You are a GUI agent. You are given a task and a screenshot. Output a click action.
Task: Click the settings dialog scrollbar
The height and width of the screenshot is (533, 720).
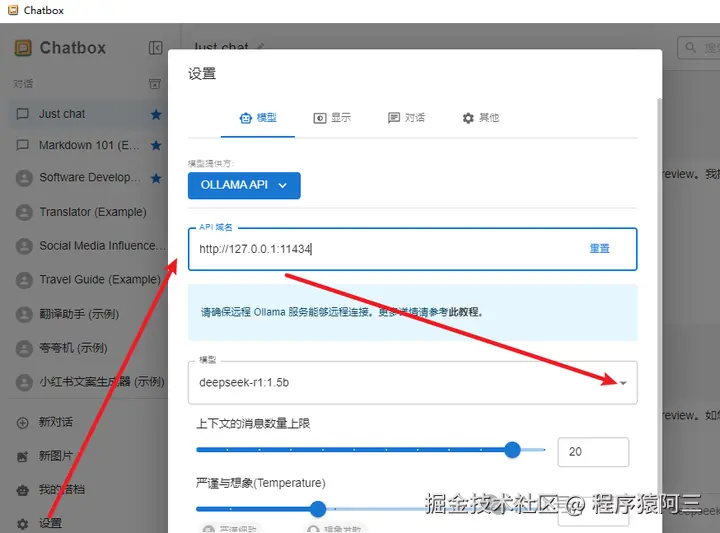pos(660,315)
